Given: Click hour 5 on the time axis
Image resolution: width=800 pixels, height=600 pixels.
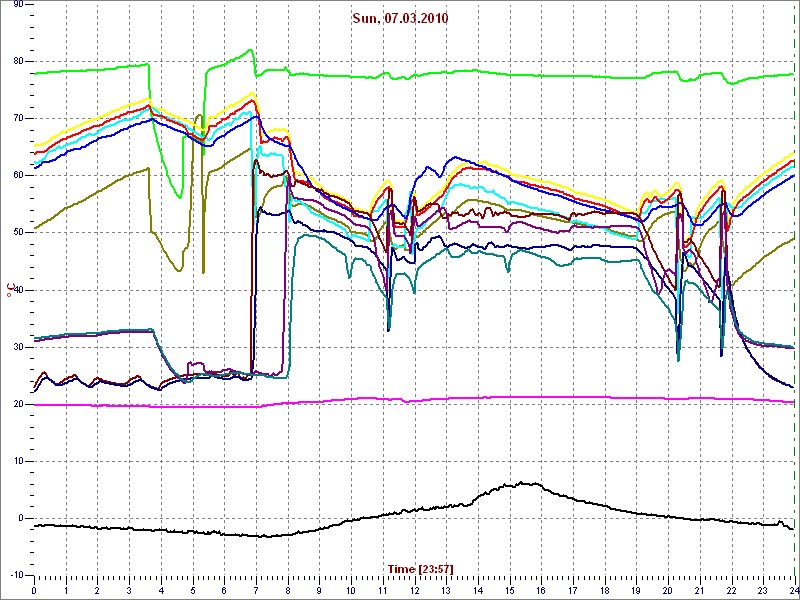Looking at the screenshot, I should click(193, 589).
